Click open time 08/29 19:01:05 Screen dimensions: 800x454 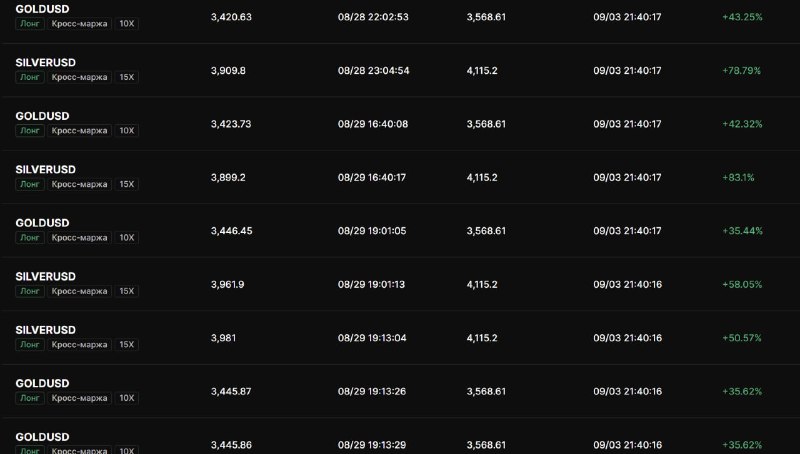[372, 231]
